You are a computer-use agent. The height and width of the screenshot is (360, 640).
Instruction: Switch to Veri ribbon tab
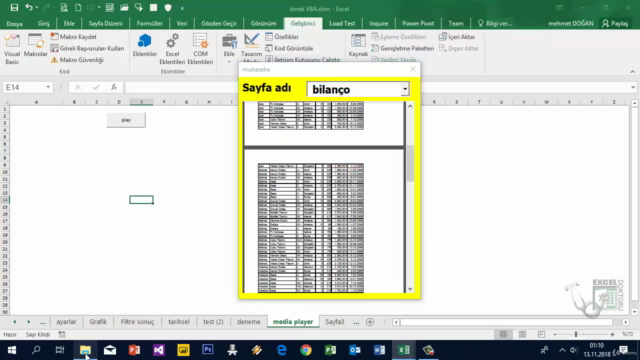pos(182,23)
